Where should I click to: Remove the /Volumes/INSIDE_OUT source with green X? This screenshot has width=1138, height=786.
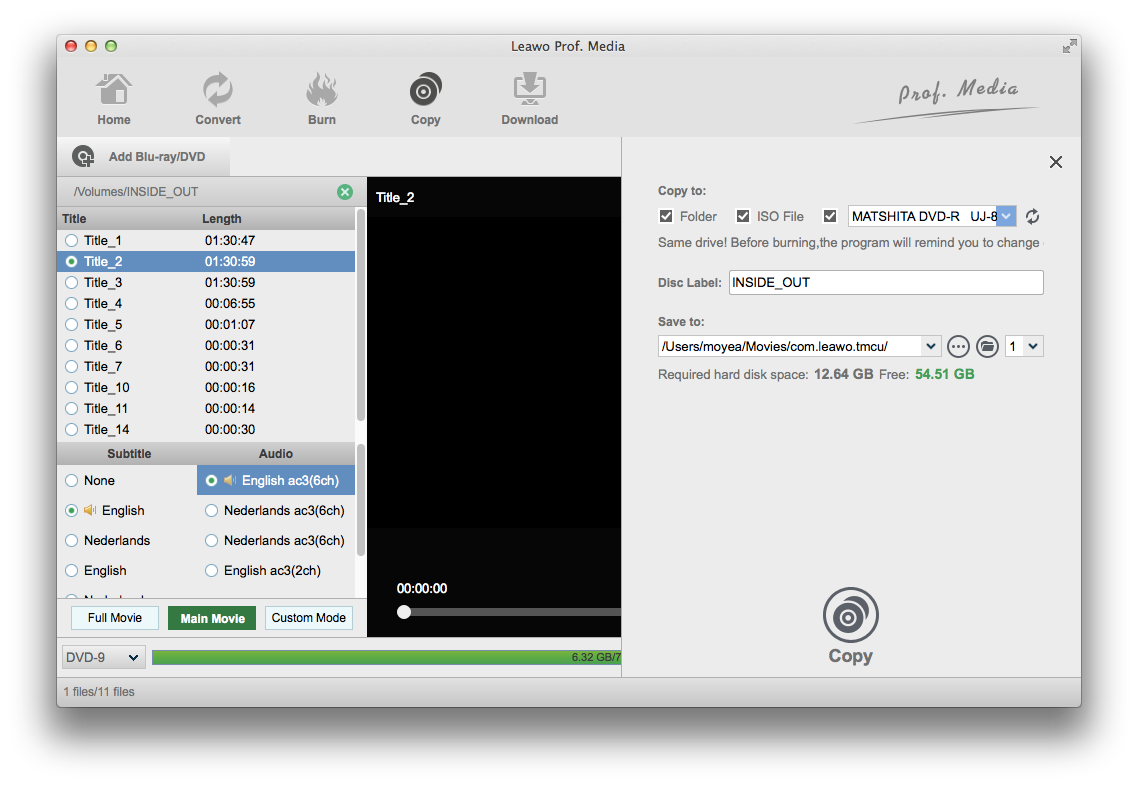pos(345,192)
